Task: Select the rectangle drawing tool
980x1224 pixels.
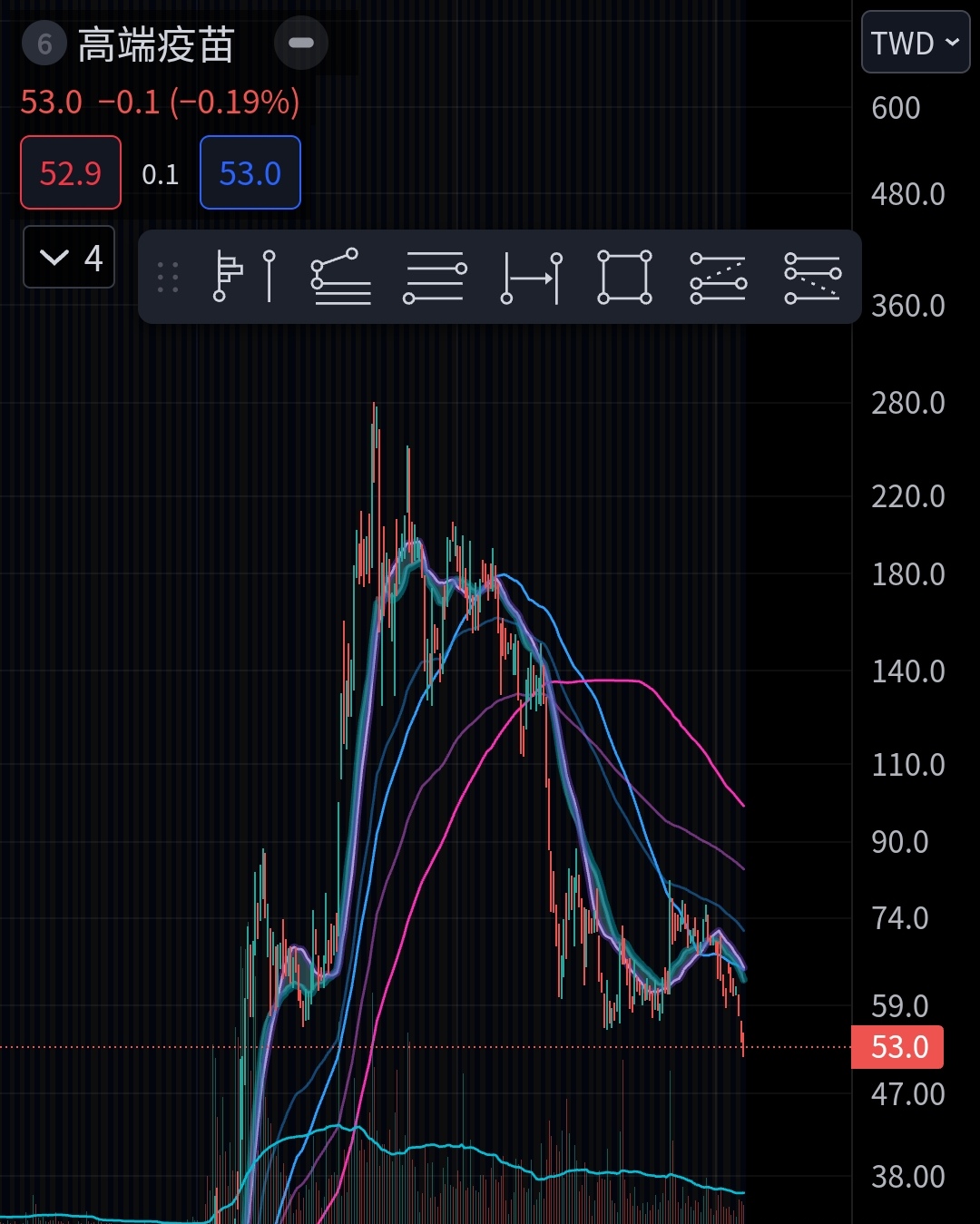Action: tap(624, 277)
